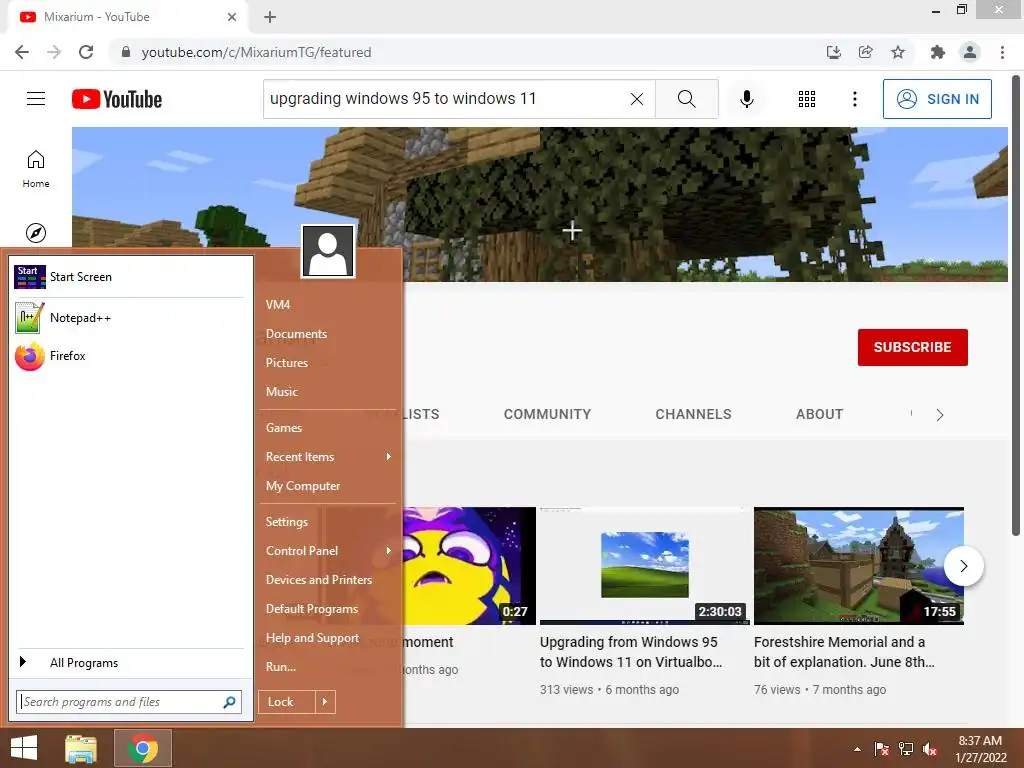The width and height of the screenshot is (1024, 768).
Task: Click the Lock button
Action: (287, 702)
